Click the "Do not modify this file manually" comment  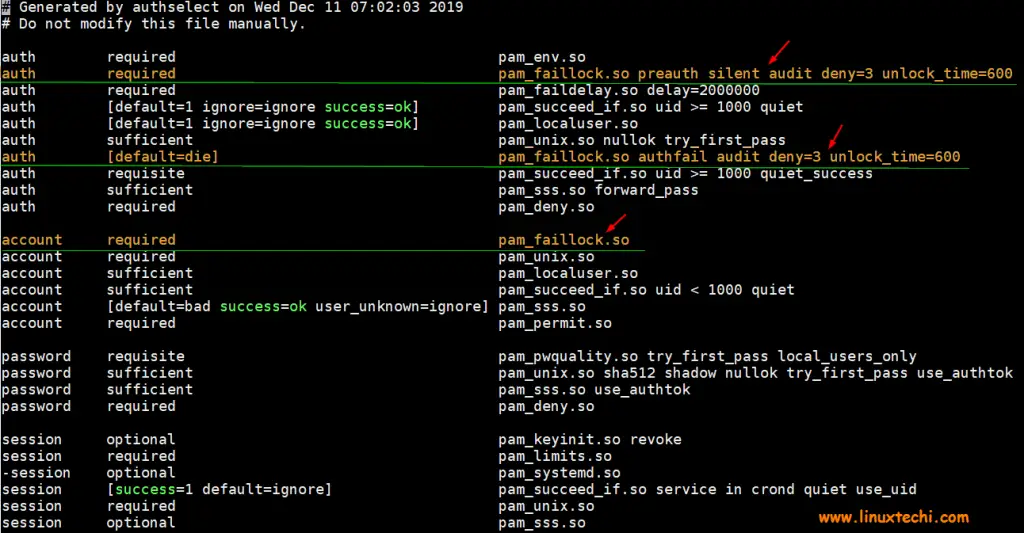click(x=153, y=24)
